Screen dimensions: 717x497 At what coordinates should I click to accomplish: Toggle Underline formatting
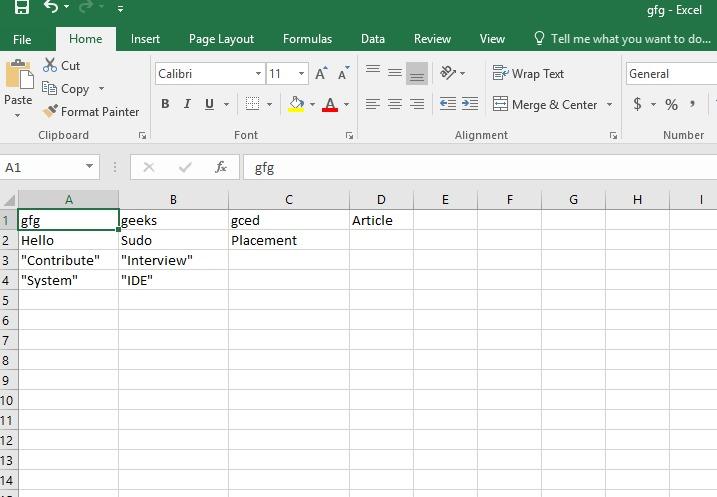coord(209,104)
